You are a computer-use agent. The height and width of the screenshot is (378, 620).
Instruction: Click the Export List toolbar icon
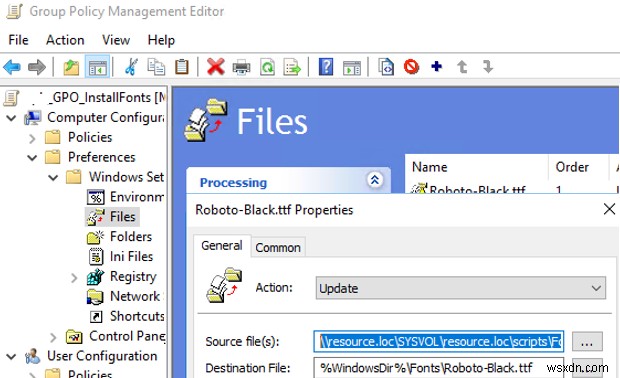pyautogui.click(x=292, y=67)
